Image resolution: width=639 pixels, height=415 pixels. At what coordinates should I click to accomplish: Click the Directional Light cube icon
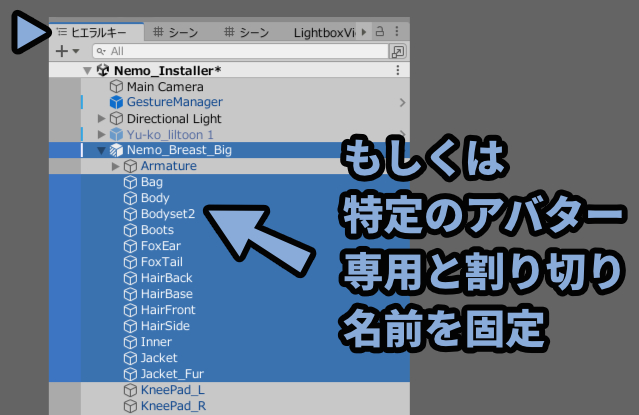pos(116,119)
